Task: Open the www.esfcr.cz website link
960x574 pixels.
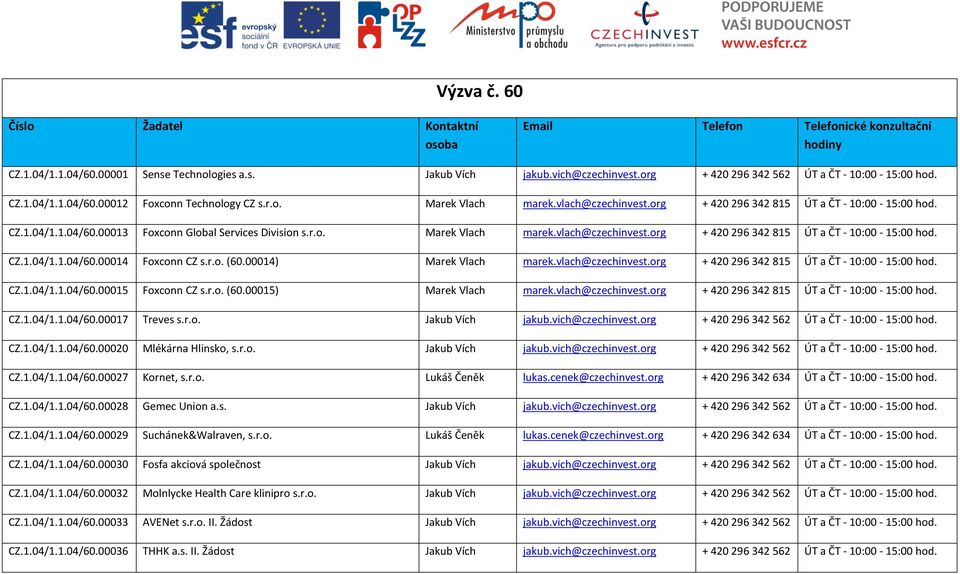Action: [x=763, y=43]
